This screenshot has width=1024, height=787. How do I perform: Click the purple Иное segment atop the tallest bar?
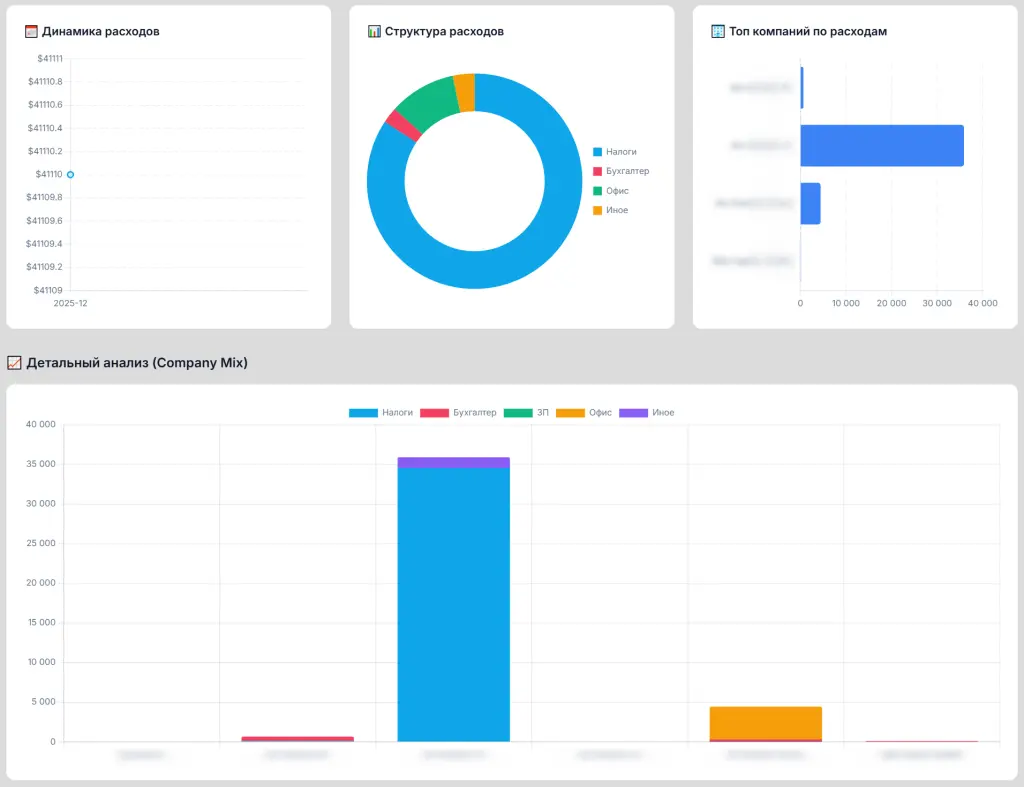pos(453,462)
